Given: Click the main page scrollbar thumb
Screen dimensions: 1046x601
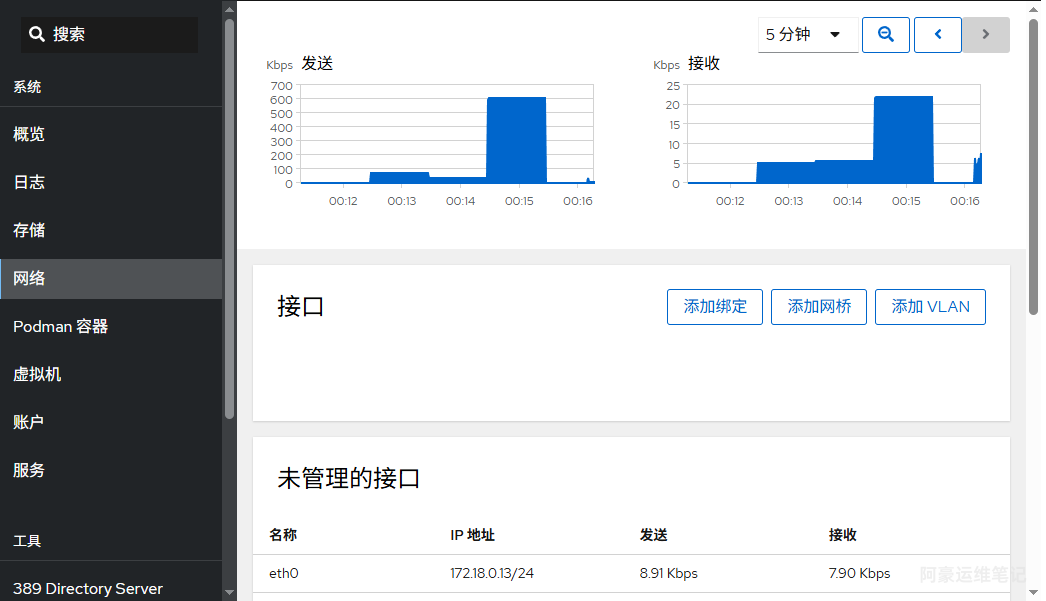Looking at the screenshot, I should coord(1033,167).
